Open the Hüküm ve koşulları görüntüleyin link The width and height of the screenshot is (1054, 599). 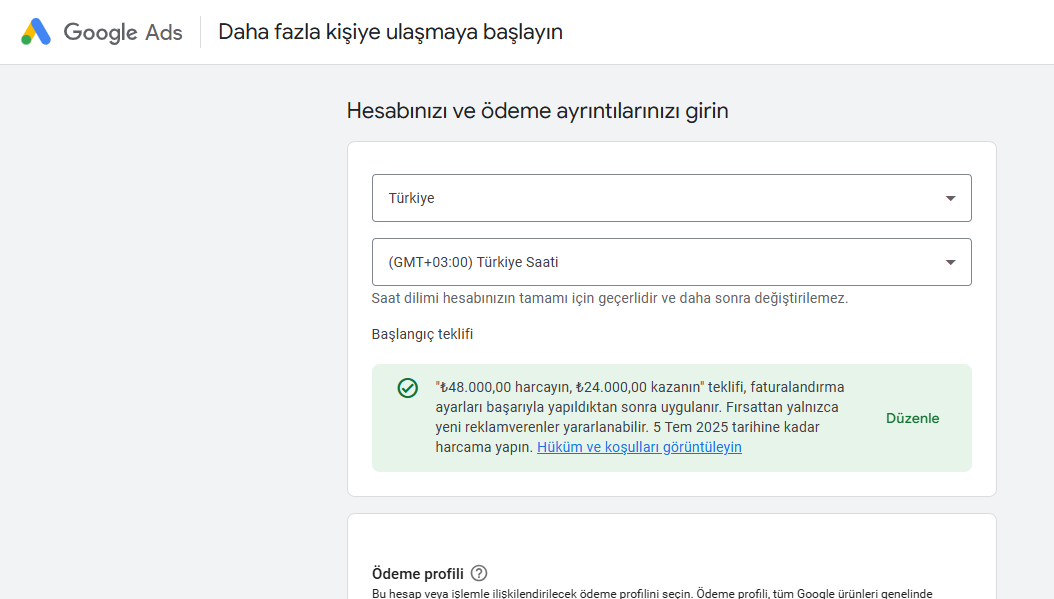(x=639, y=447)
